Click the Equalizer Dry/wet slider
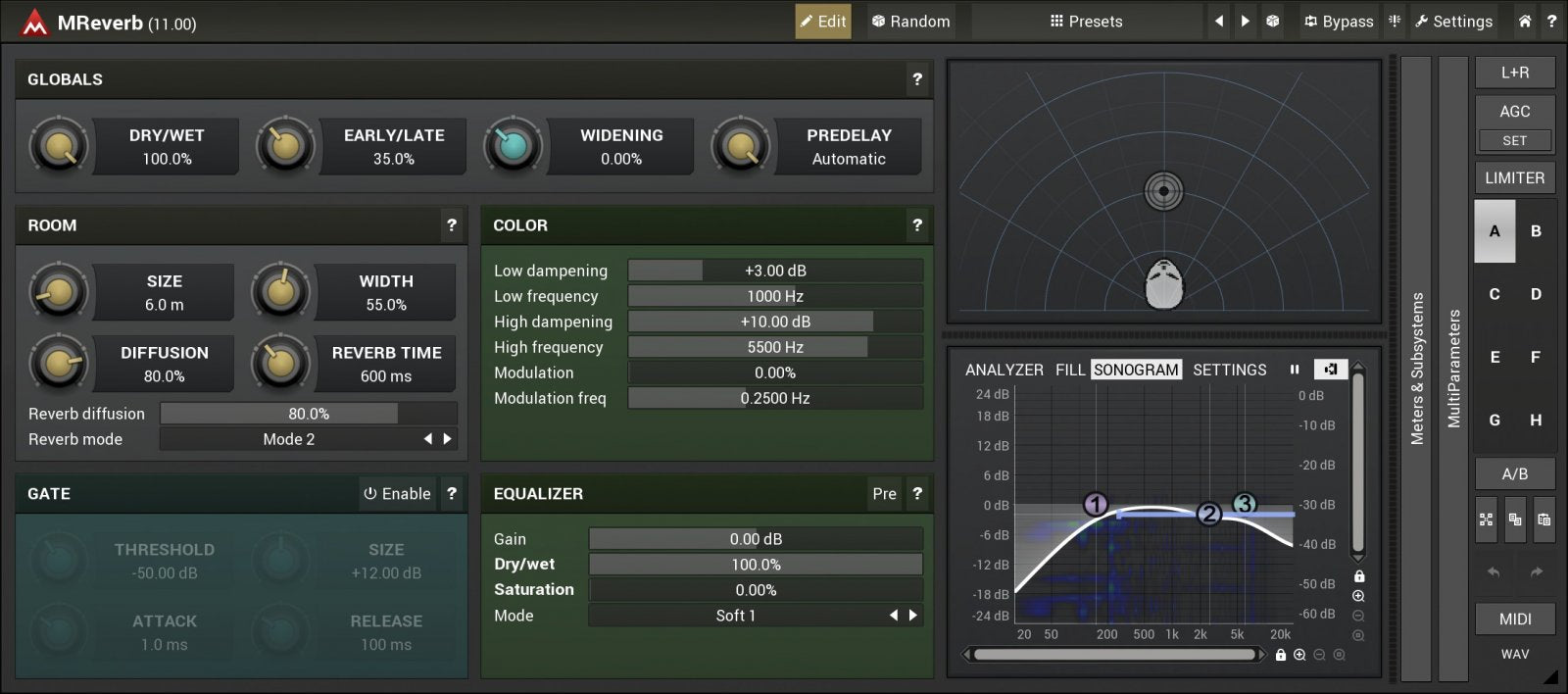1568x694 pixels. click(756, 565)
